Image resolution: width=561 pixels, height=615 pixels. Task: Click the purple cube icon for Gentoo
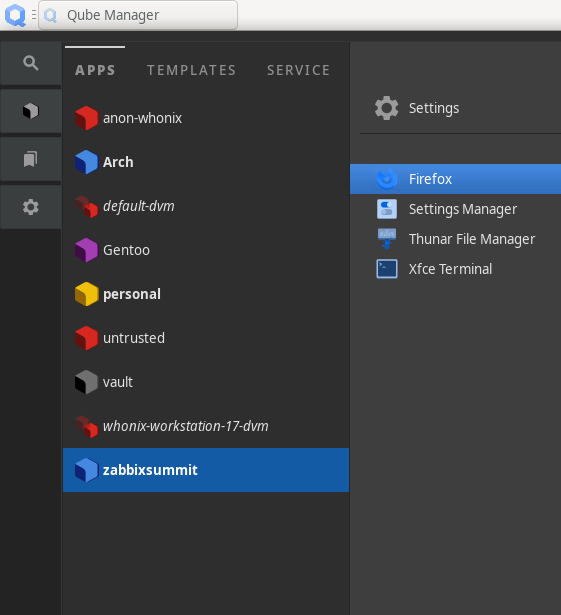click(x=86, y=250)
